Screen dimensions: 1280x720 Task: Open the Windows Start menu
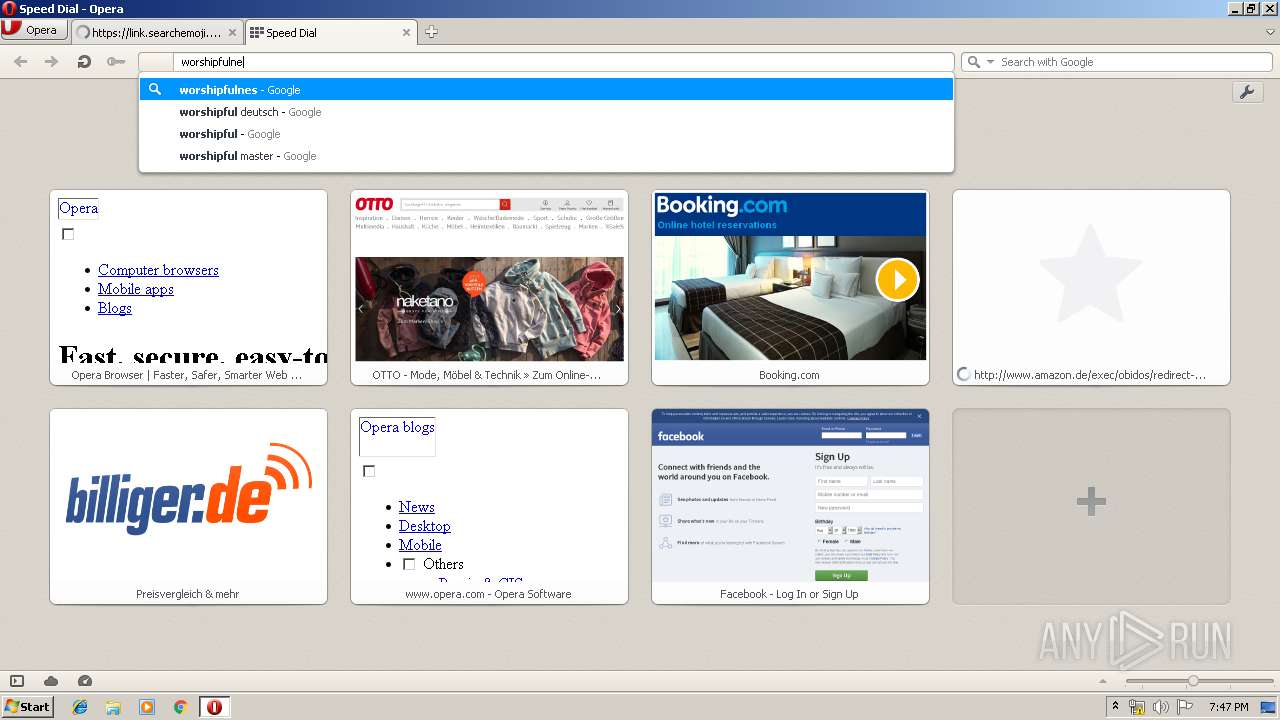coord(28,706)
